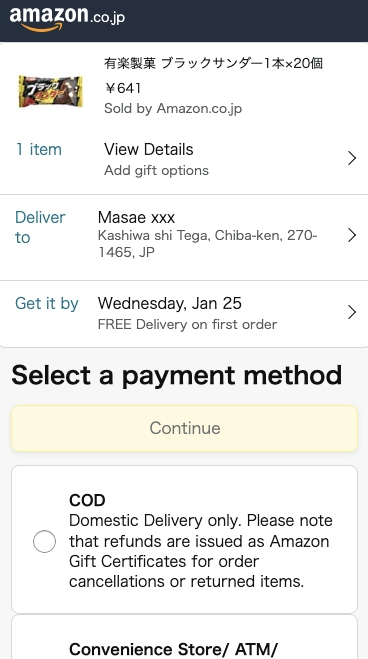Open the Get it by section
This screenshot has height=659, width=368.
click(184, 314)
